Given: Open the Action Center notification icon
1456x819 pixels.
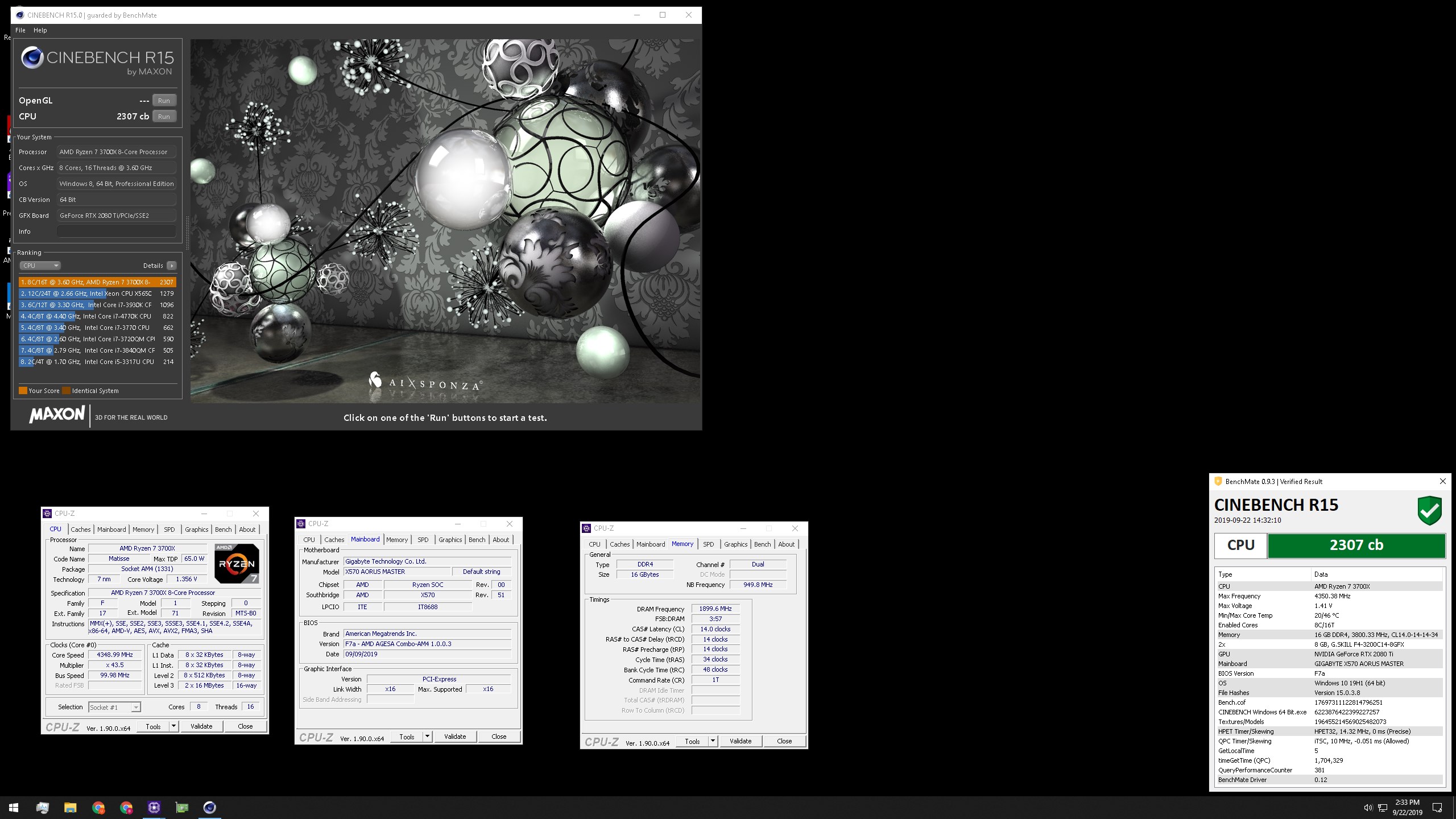Looking at the screenshot, I should tap(1437, 808).
